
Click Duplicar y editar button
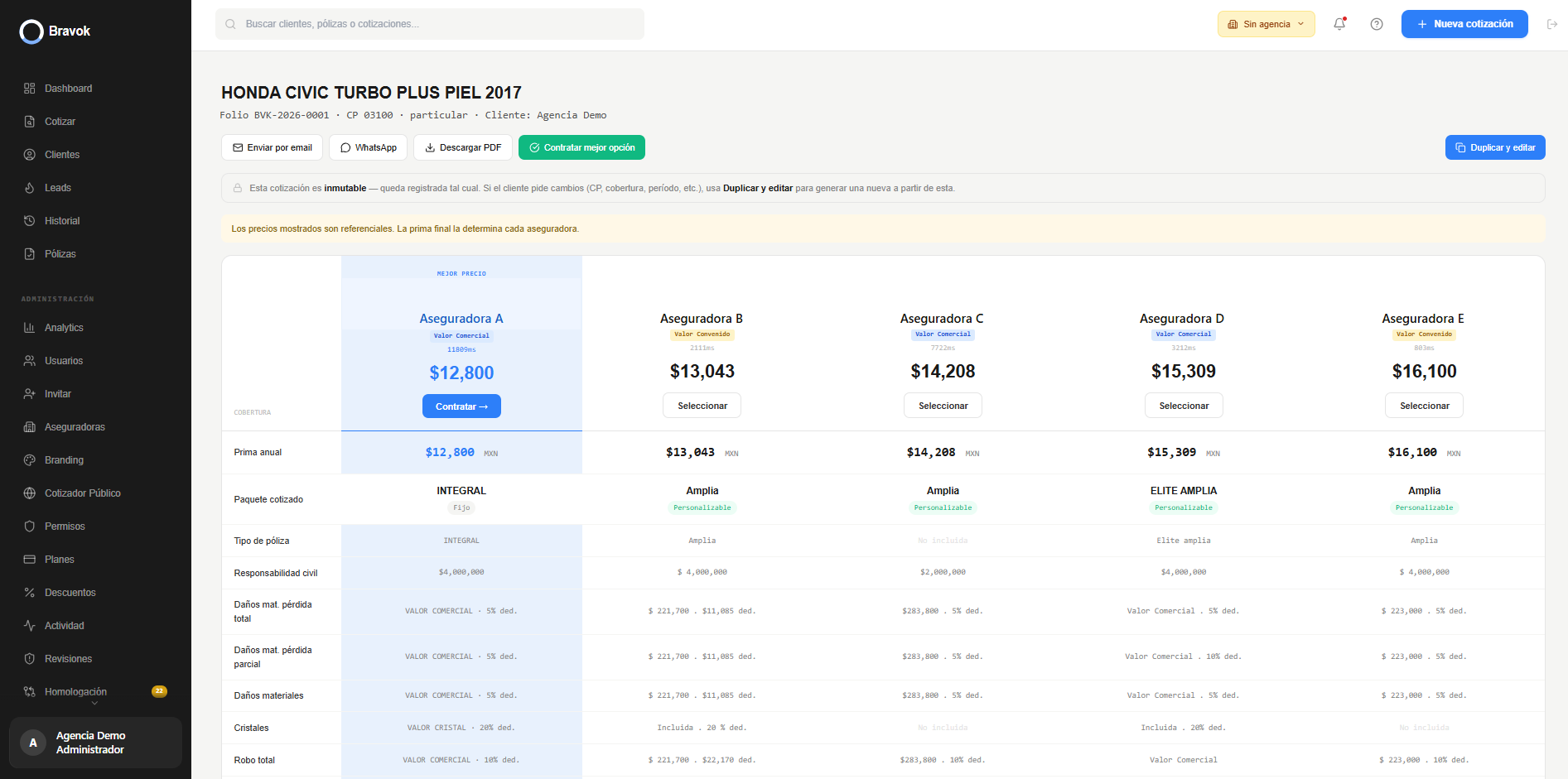(x=1495, y=147)
